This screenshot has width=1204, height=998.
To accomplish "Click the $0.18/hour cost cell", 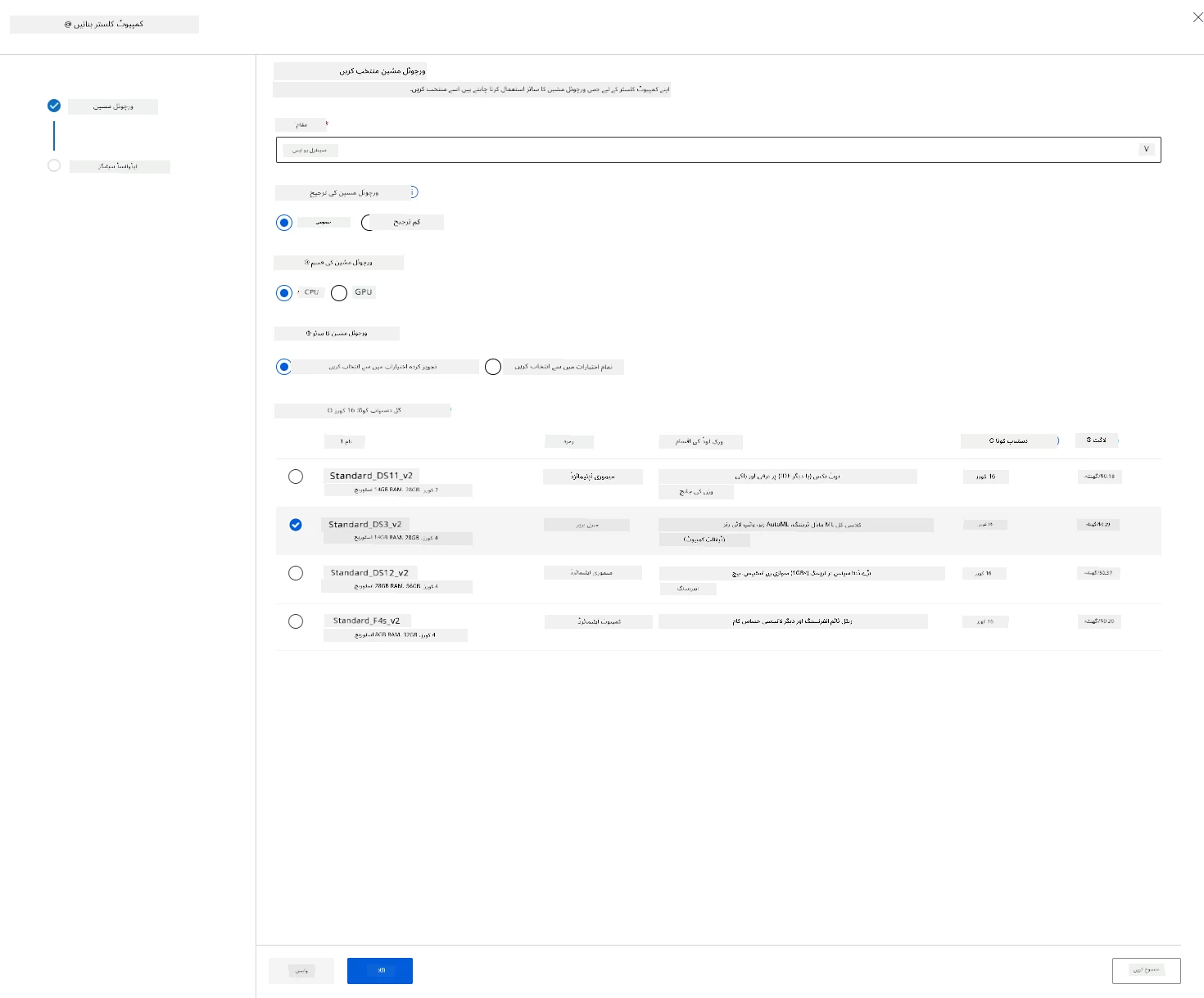I will coord(1099,476).
